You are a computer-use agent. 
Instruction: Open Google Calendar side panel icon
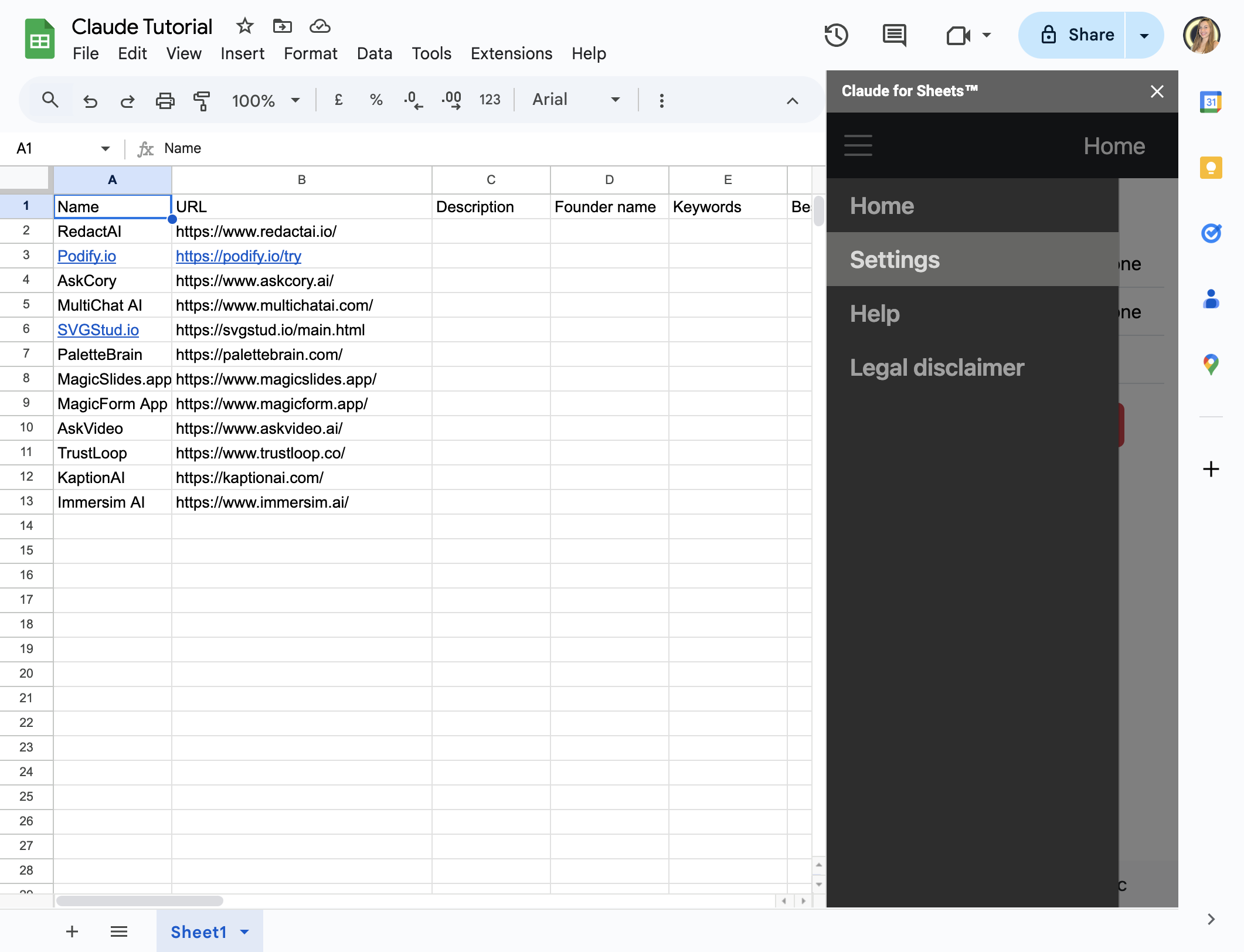coord(1211,102)
